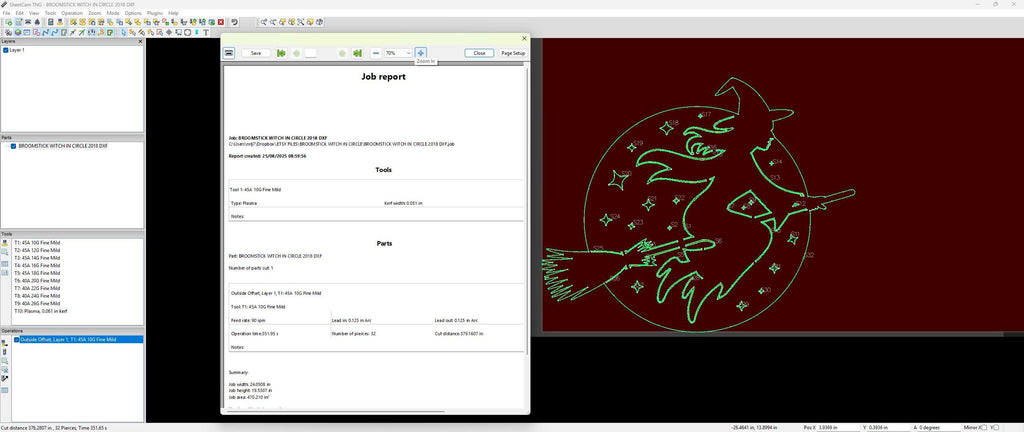The width and height of the screenshot is (1024, 432).
Task: Click the report preview vertical scrollbar
Action: (526, 209)
